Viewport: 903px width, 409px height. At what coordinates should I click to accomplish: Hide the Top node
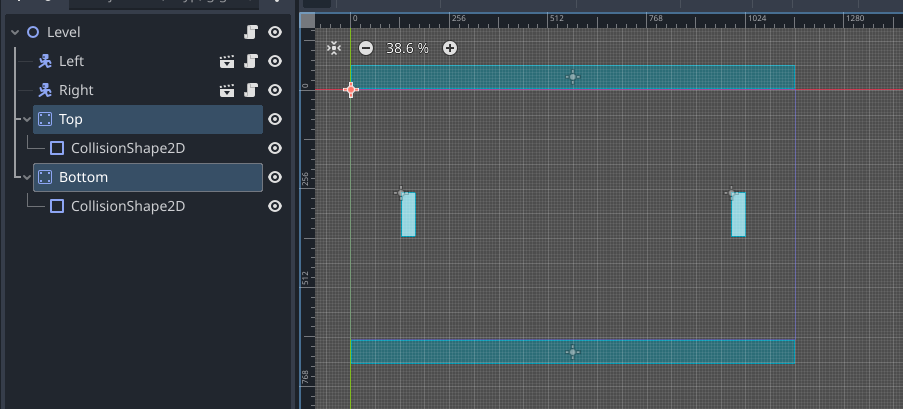(275, 119)
